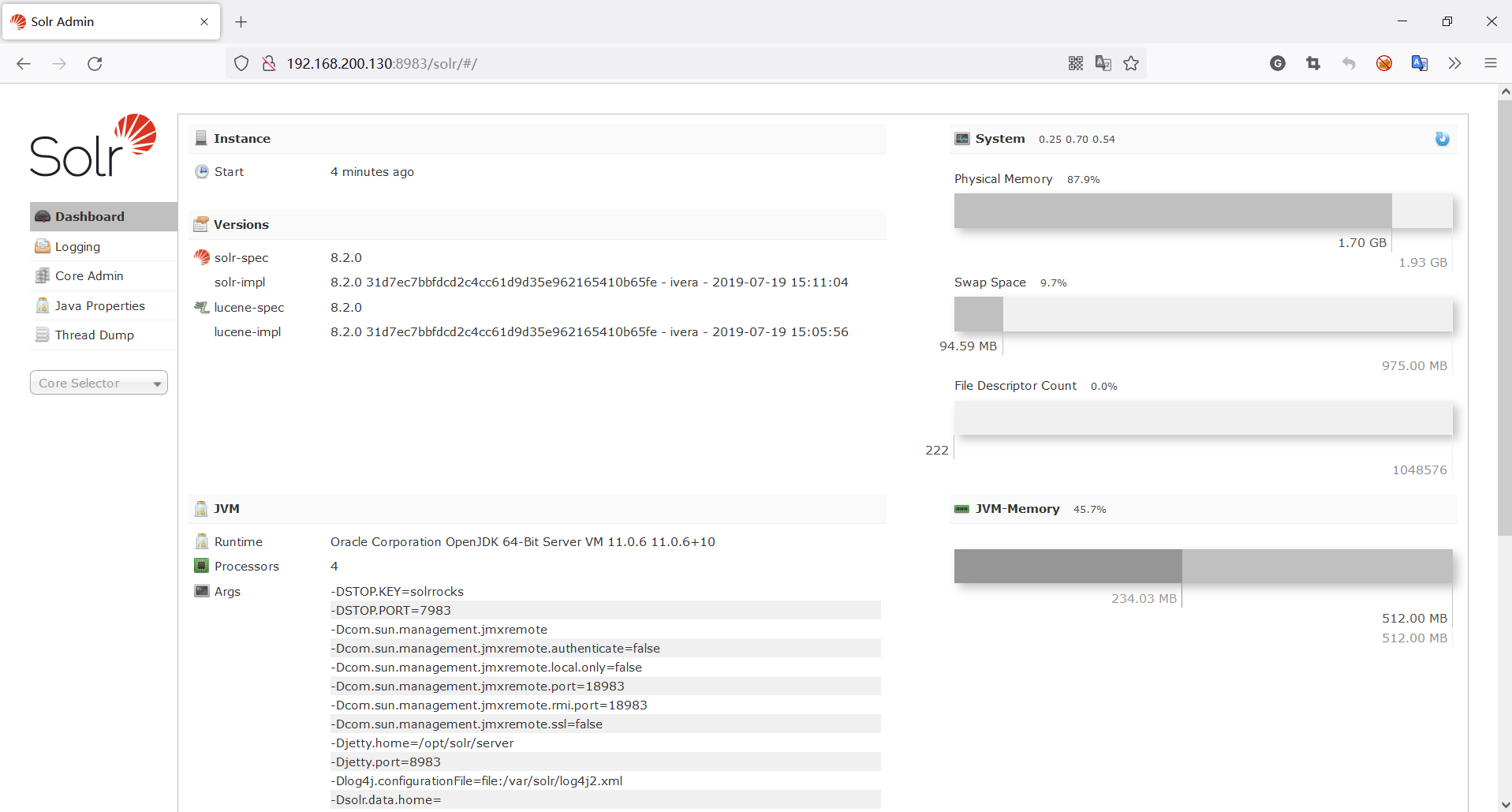Screen dimensions: 1512x812
Task: Click the System monitor icon
Action: 961,138
